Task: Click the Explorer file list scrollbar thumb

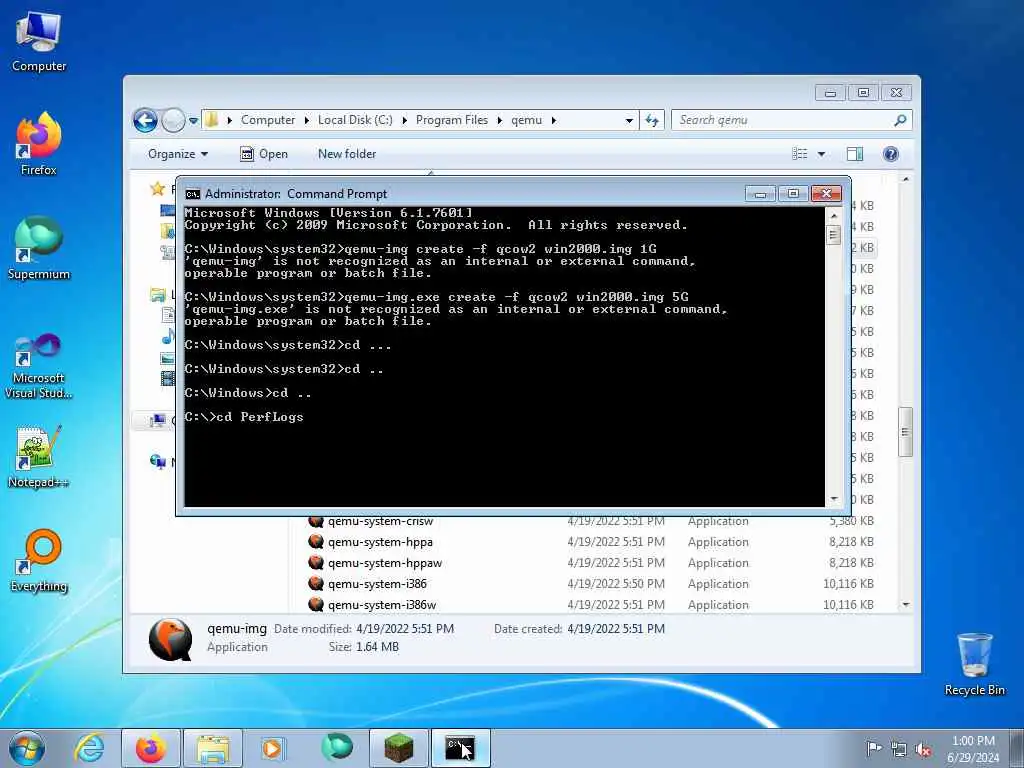Action: coord(905,432)
